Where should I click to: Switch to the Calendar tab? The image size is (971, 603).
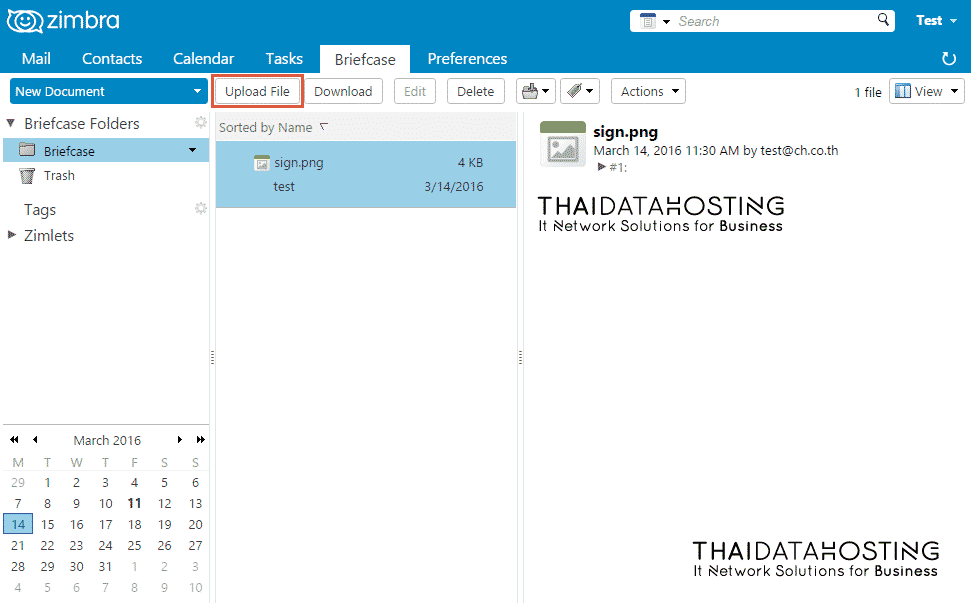tap(203, 59)
